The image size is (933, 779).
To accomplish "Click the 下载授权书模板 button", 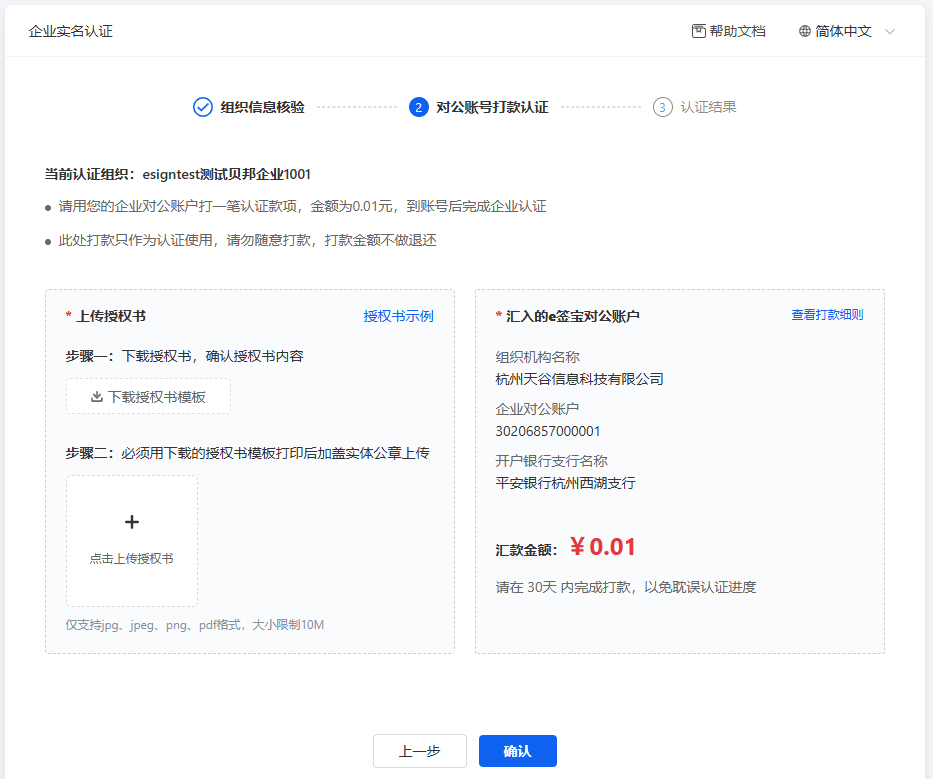I will 149,397.
